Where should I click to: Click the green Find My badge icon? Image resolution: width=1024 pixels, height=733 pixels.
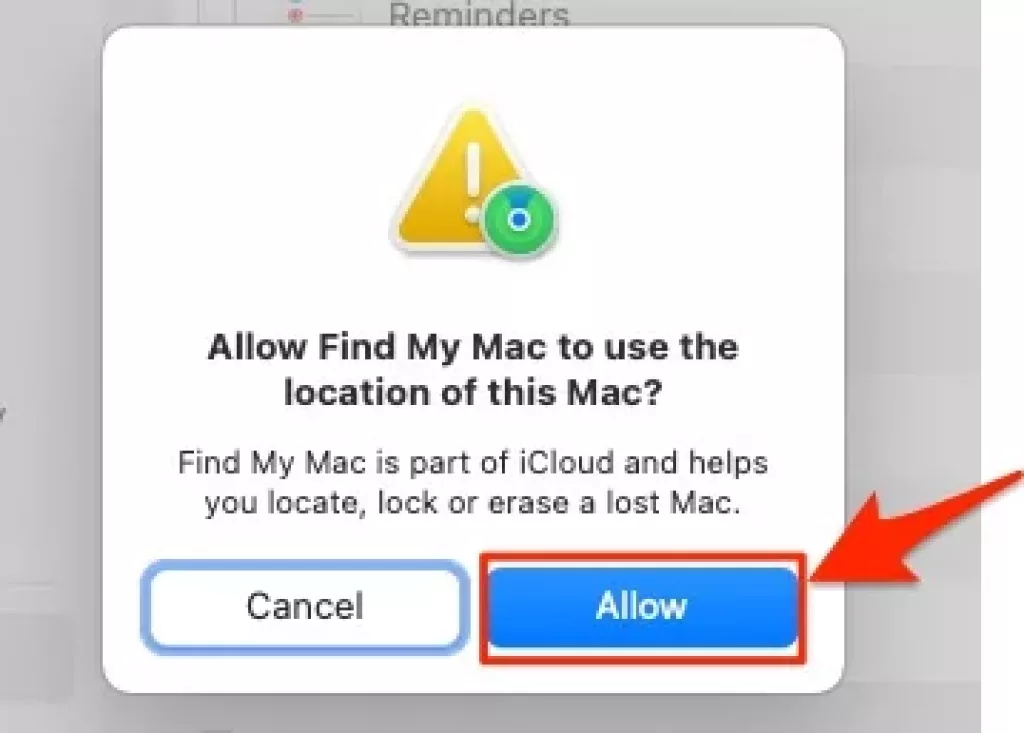[x=520, y=220]
